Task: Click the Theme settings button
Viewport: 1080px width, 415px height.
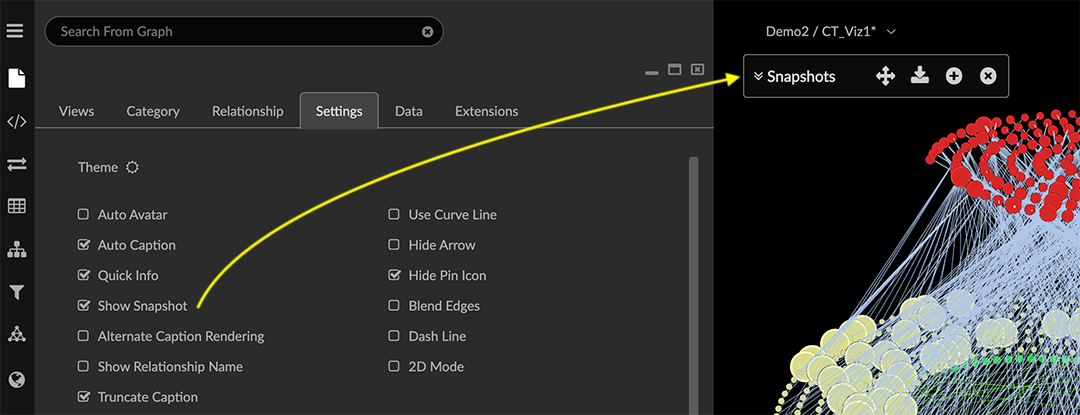Action: tap(132, 168)
